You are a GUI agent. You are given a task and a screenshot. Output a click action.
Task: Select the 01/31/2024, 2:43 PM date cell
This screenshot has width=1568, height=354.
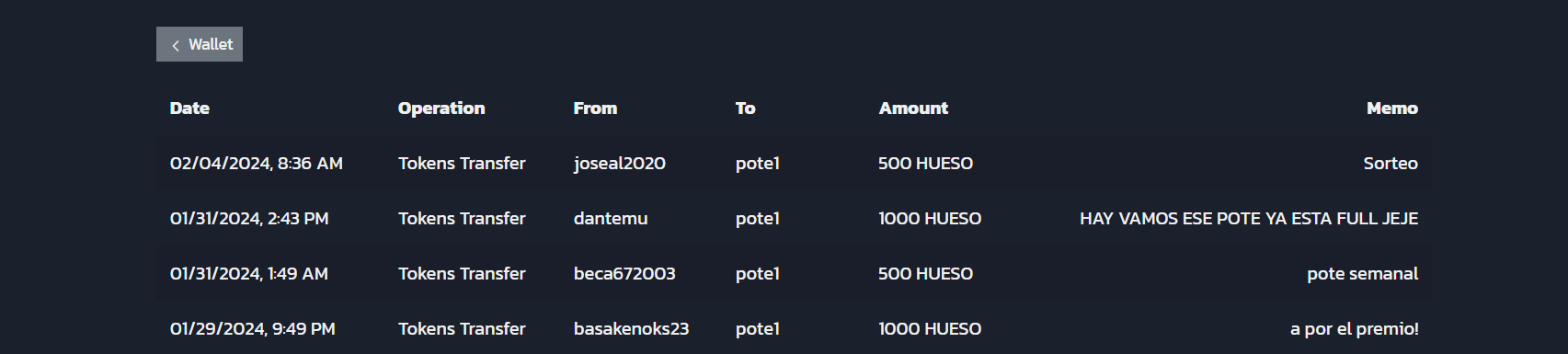coord(249,219)
